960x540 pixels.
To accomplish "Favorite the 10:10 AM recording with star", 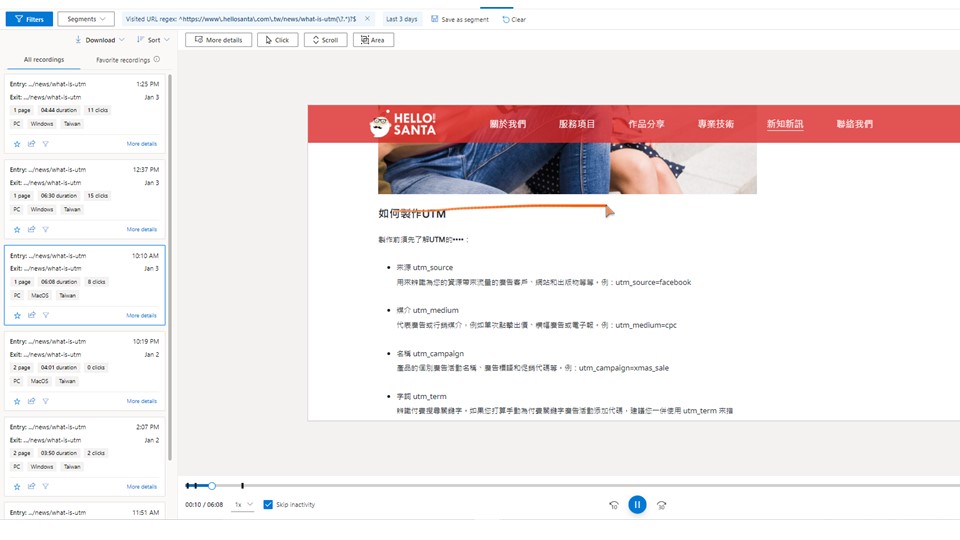I will (x=17, y=315).
